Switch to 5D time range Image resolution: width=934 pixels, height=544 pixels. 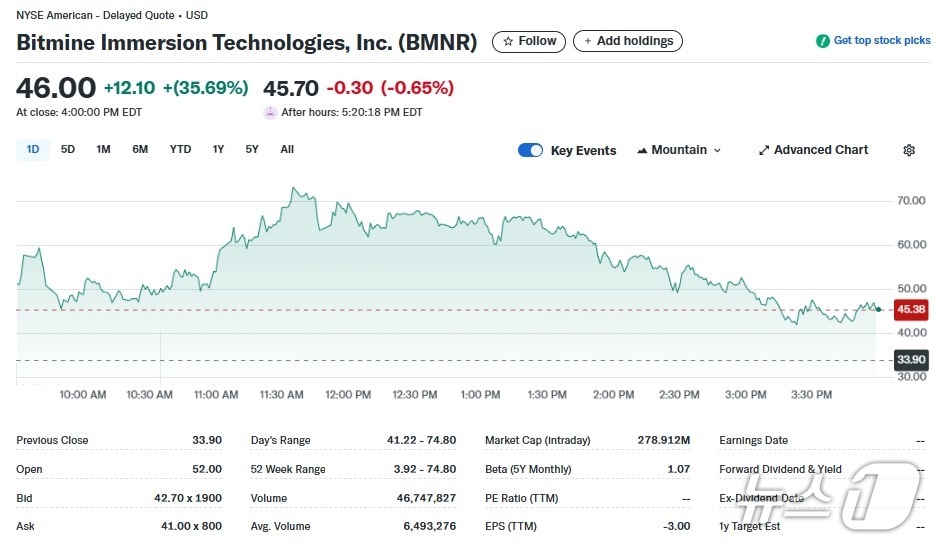(x=68, y=150)
